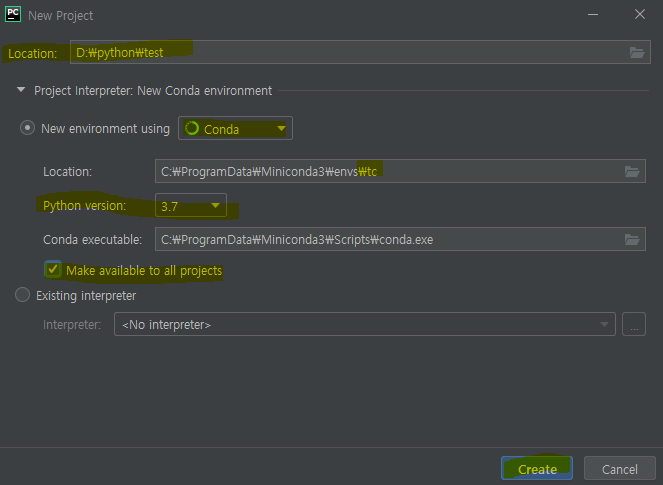
Task: Open the Conda environment type dropdown
Action: [235, 128]
